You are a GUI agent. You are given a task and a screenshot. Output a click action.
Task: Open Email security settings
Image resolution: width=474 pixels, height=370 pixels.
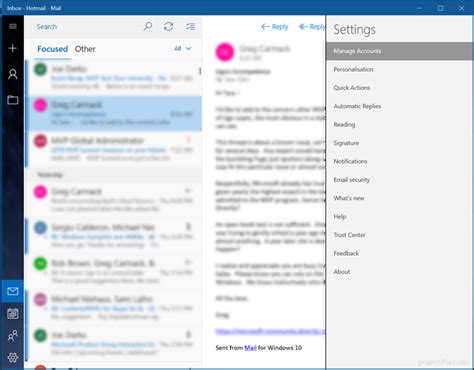pyautogui.click(x=352, y=180)
